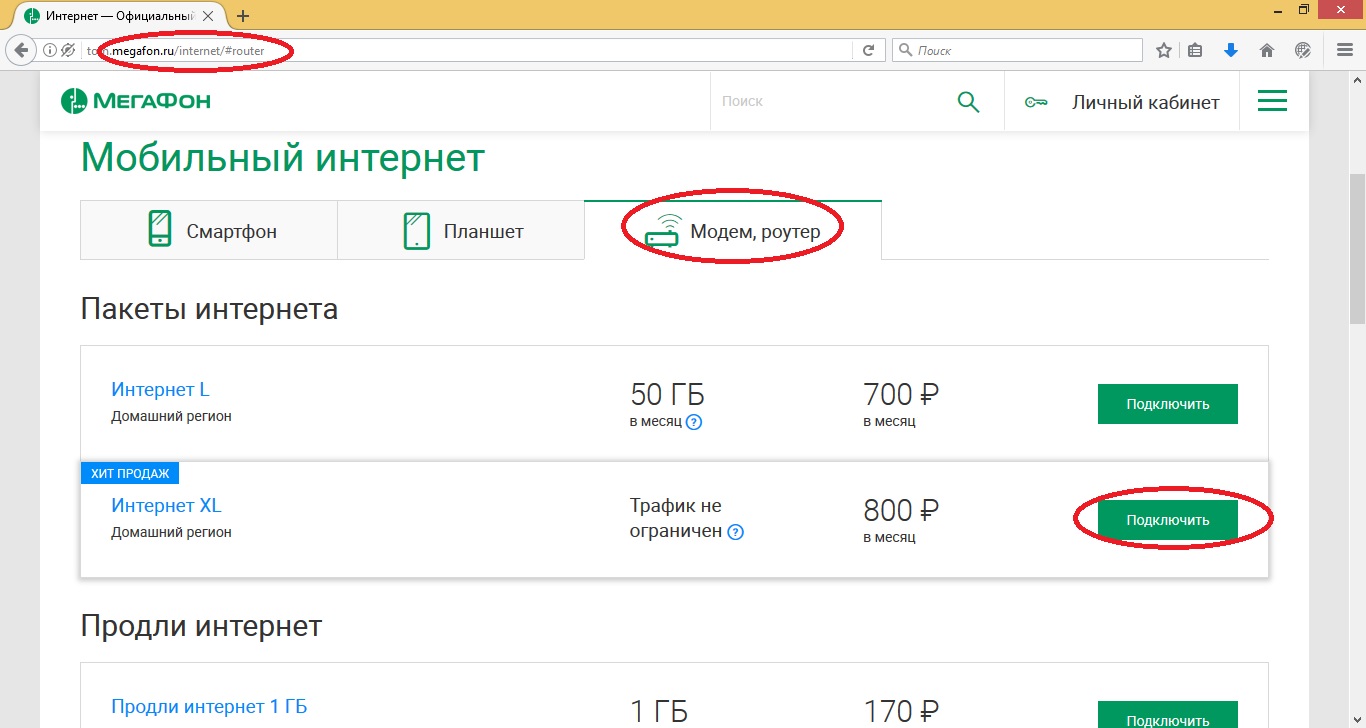Click the question mark near Трафик не ограничен
The height and width of the screenshot is (728, 1366).
coord(735,532)
